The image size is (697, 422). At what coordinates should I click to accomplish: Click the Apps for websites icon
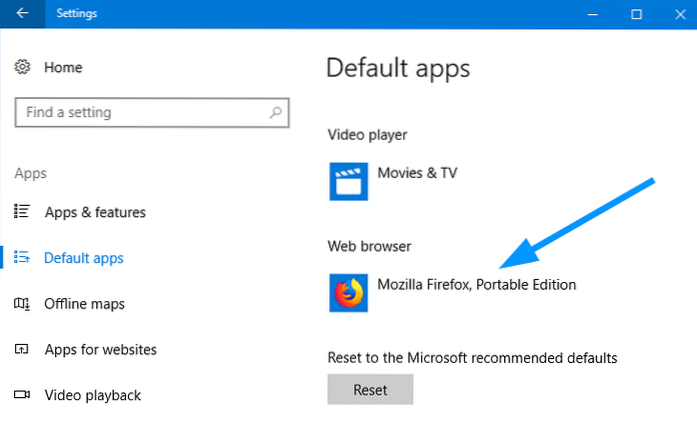tap(21, 349)
